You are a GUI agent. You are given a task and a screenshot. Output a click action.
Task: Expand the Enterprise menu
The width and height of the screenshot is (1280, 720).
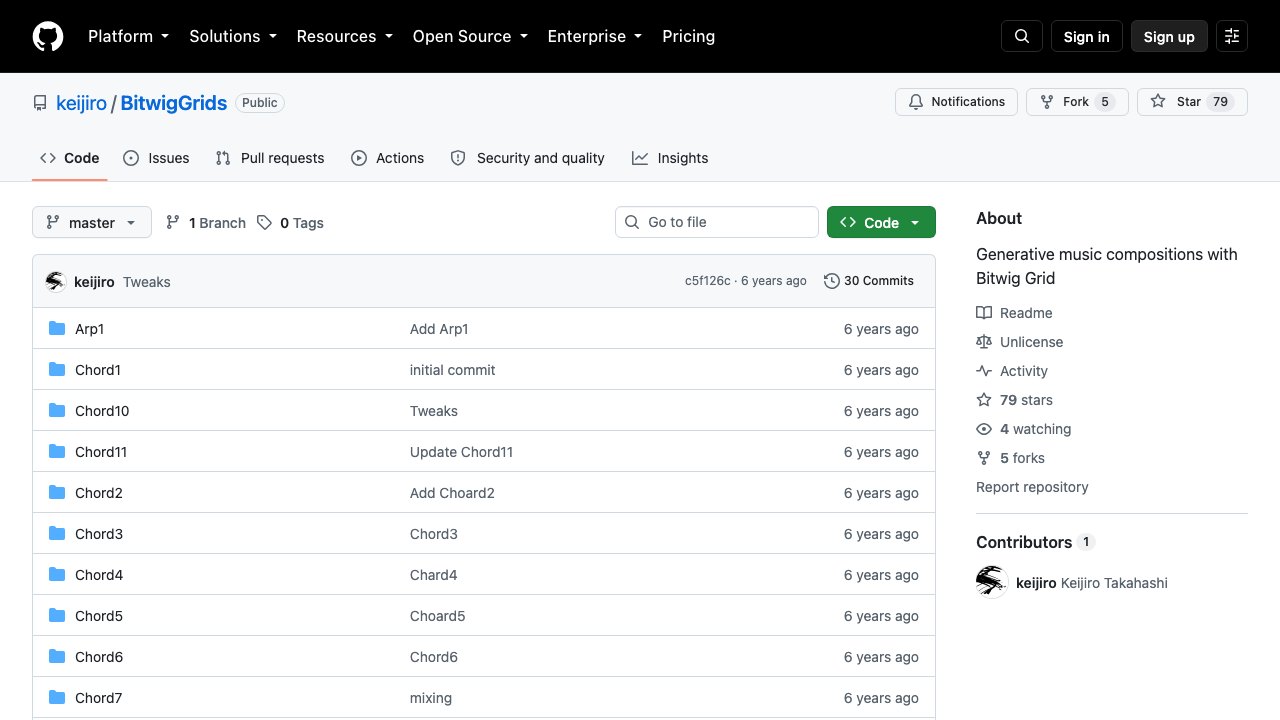[x=594, y=36]
